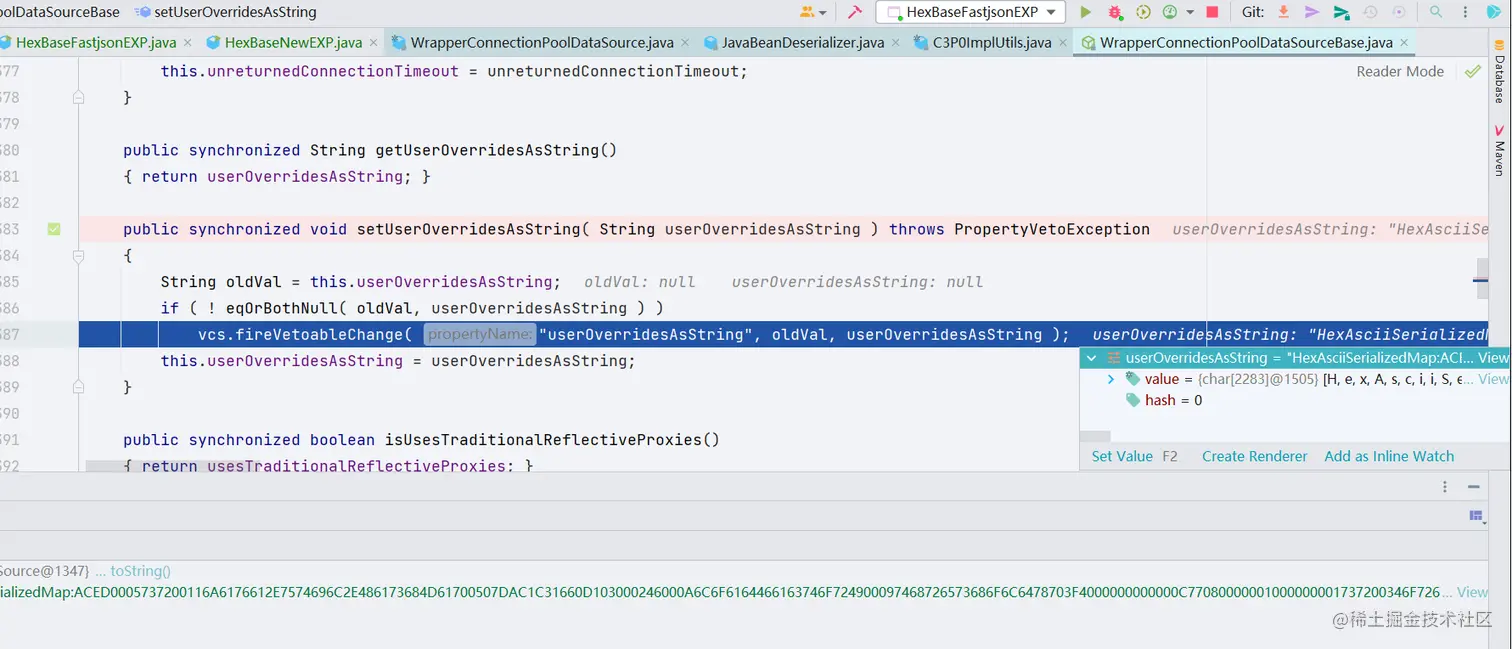
Task: Click the Build project hammer icon
Action: [855, 12]
